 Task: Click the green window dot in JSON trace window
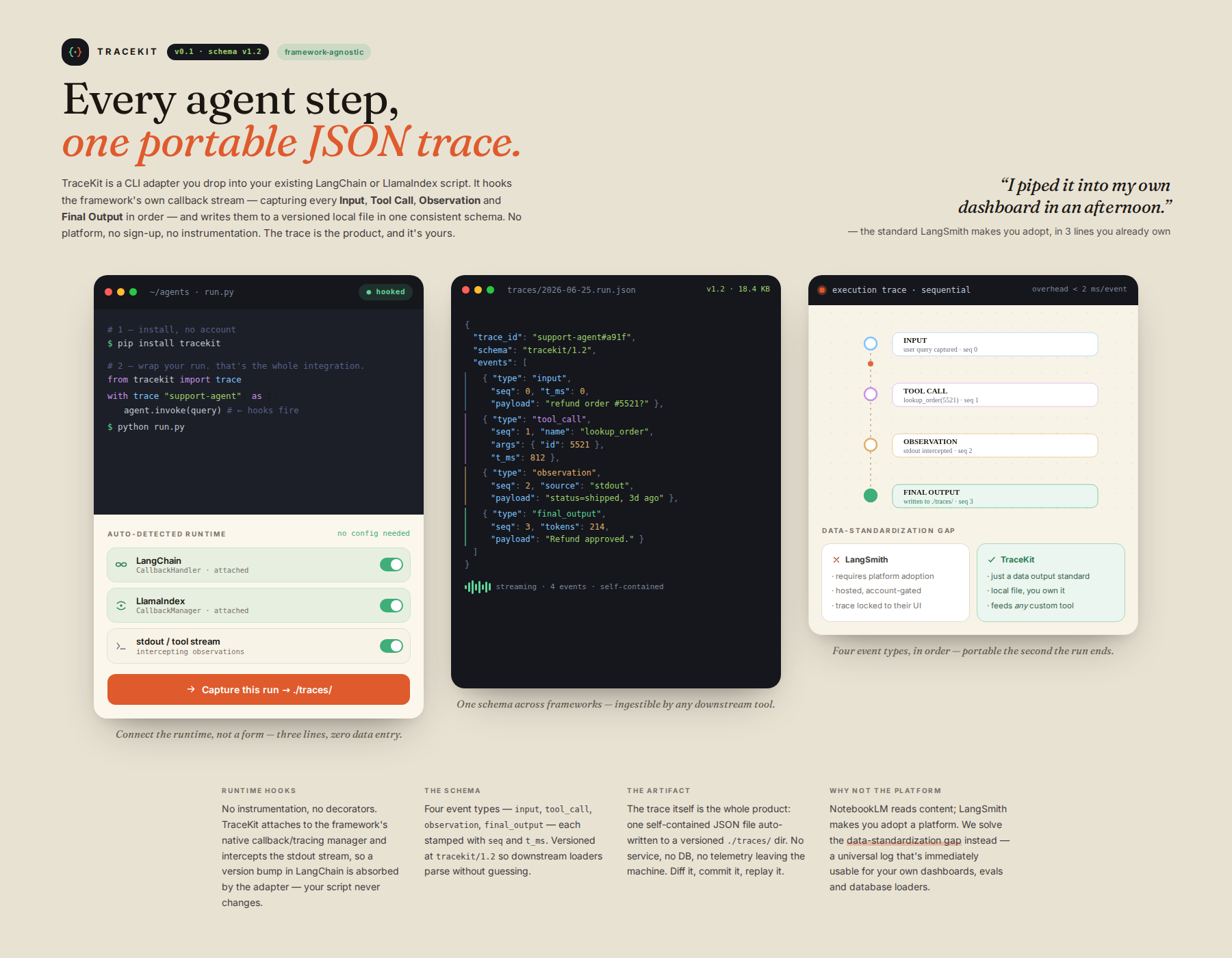[490, 289]
